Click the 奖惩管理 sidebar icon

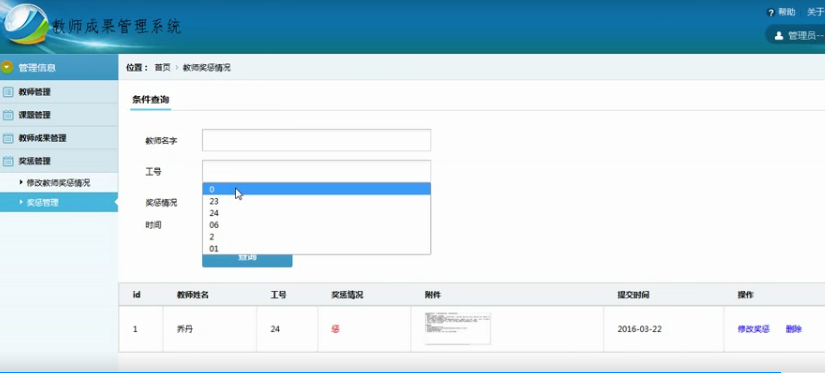pyautogui.click(x=8, y=161)
